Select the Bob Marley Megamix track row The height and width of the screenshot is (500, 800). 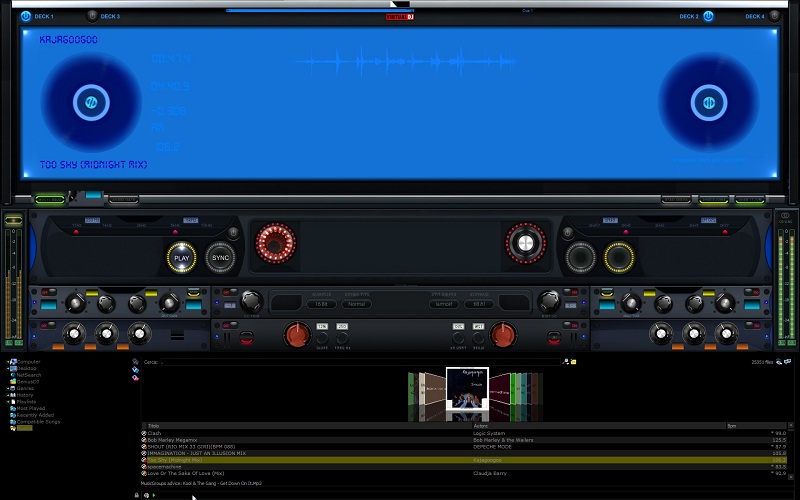[464, 440]
